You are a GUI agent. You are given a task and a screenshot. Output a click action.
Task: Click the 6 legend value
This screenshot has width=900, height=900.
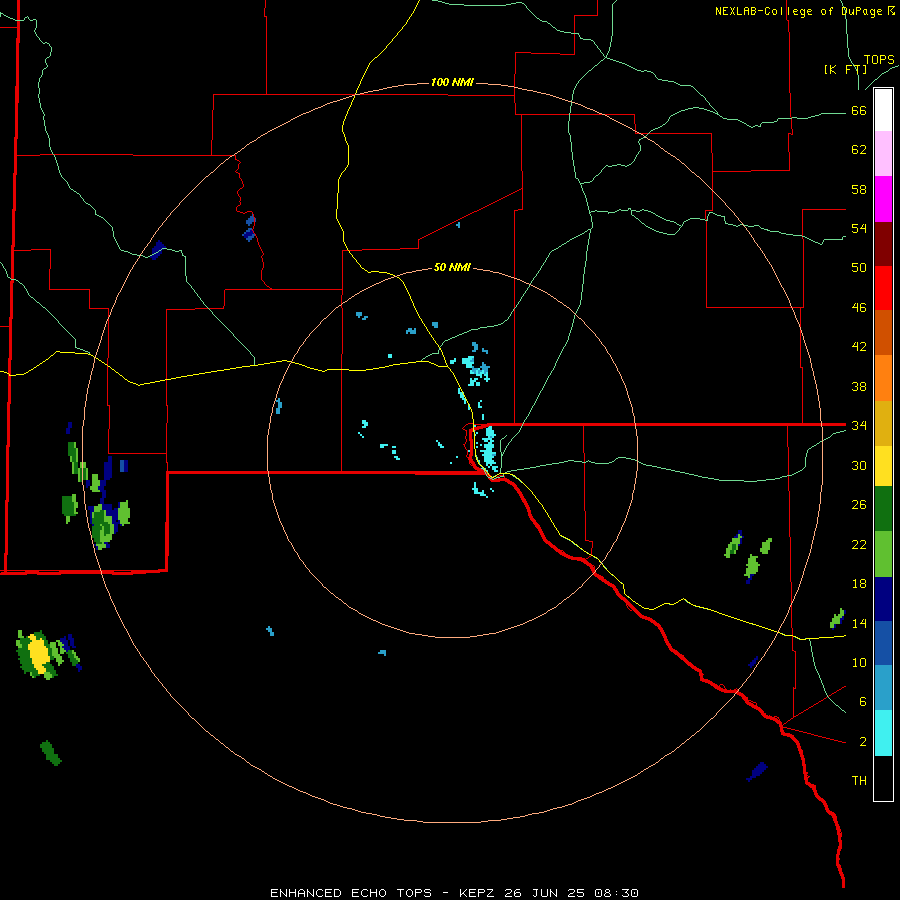863,702
